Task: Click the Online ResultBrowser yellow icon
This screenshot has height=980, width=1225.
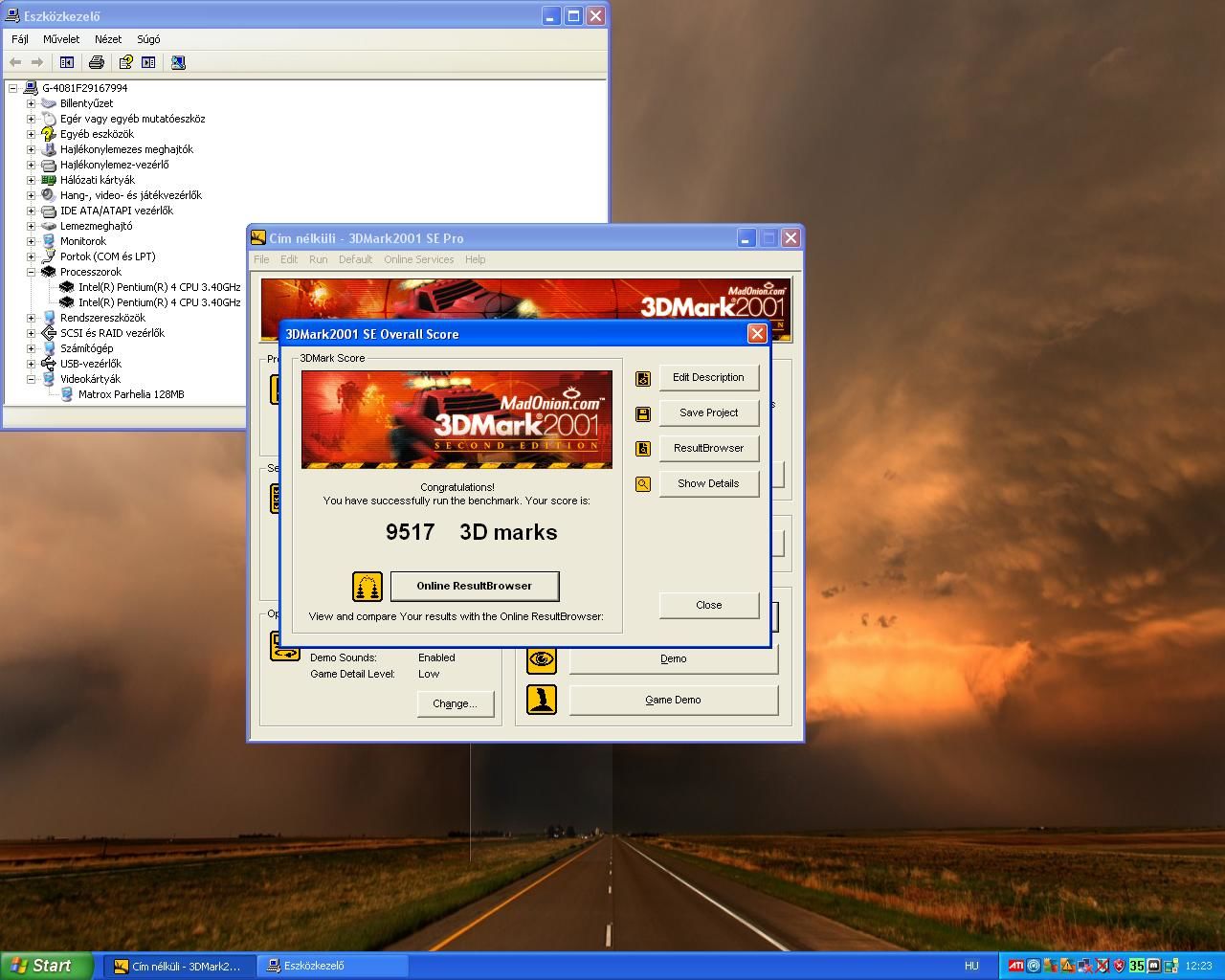Action: [367, 587]
